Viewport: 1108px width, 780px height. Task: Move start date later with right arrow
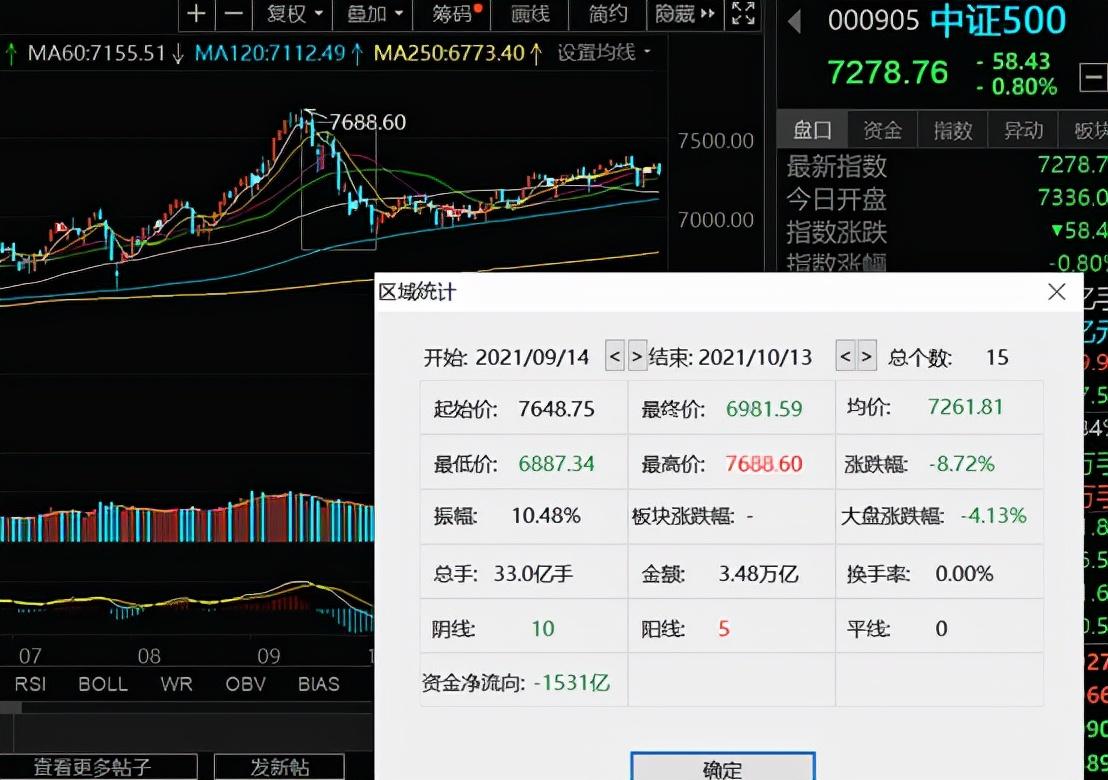[637, 355]
